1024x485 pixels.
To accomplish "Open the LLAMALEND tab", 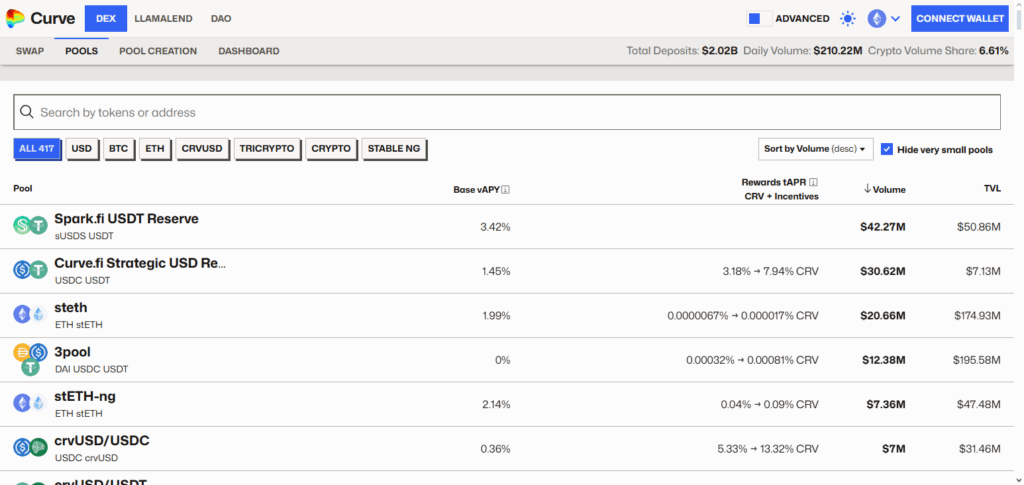I will point(163,19).
